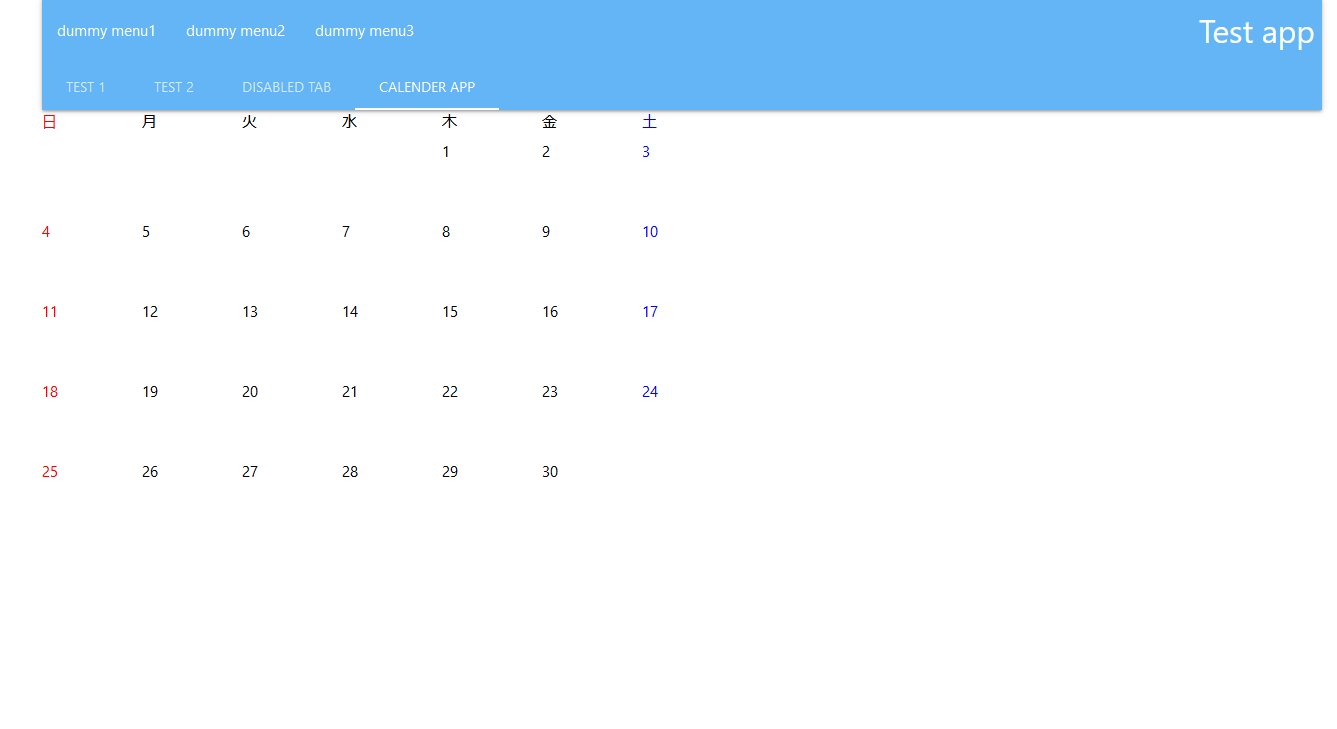Click the 月 Monday header
1337x729 pixels.
pyautogui.click(x=149, y=122)
